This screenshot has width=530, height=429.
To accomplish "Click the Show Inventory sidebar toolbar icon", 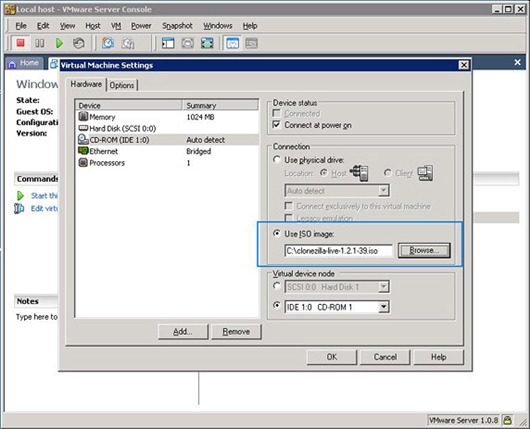I will (x=168, y=43).
